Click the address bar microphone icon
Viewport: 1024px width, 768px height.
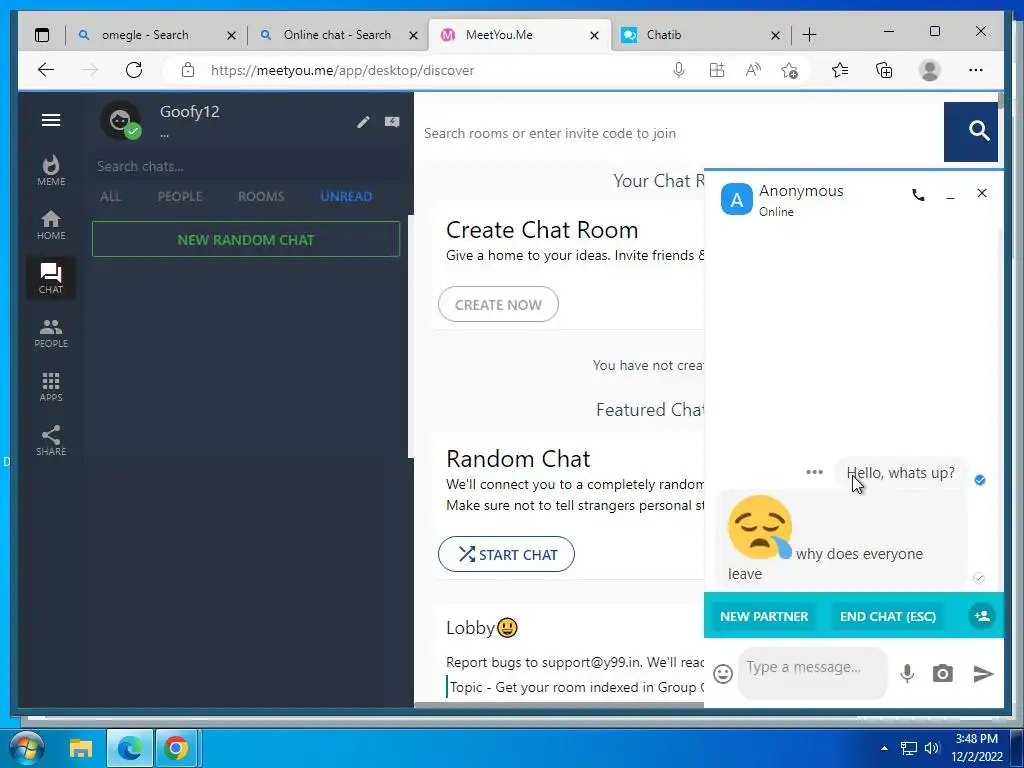[679, 70]
